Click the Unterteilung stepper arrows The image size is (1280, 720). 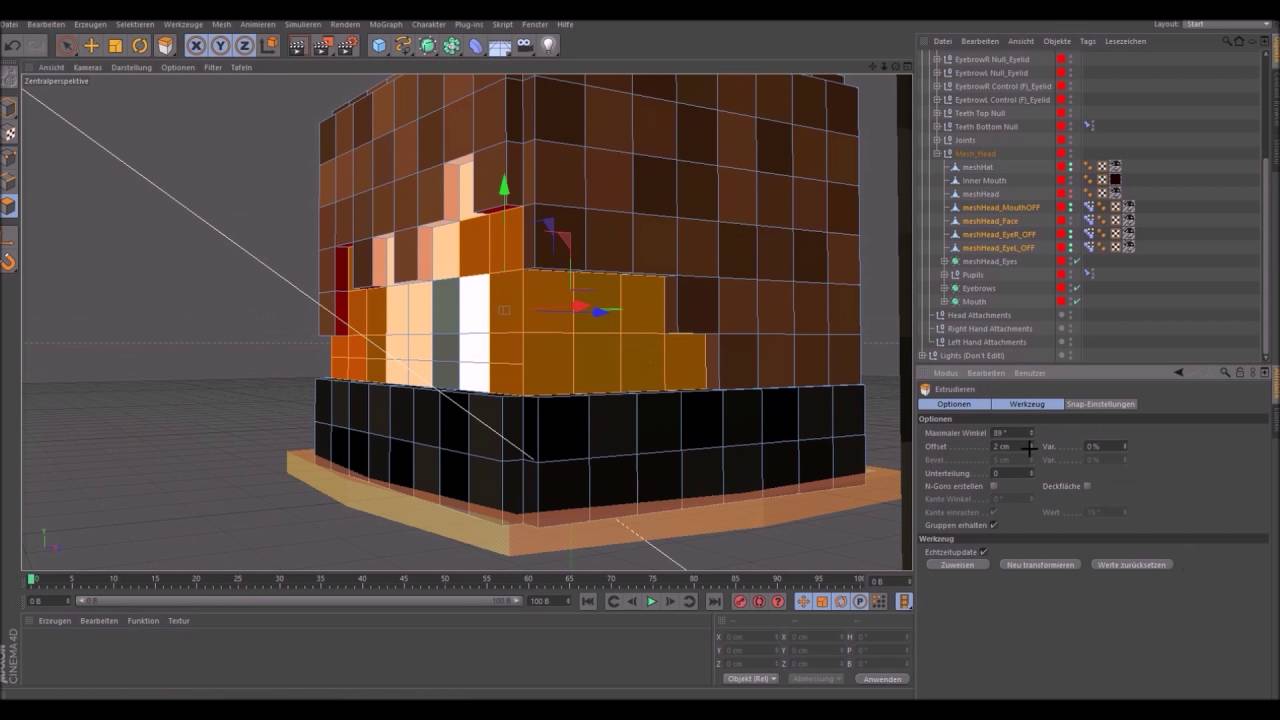click(x=1031, y=473)
